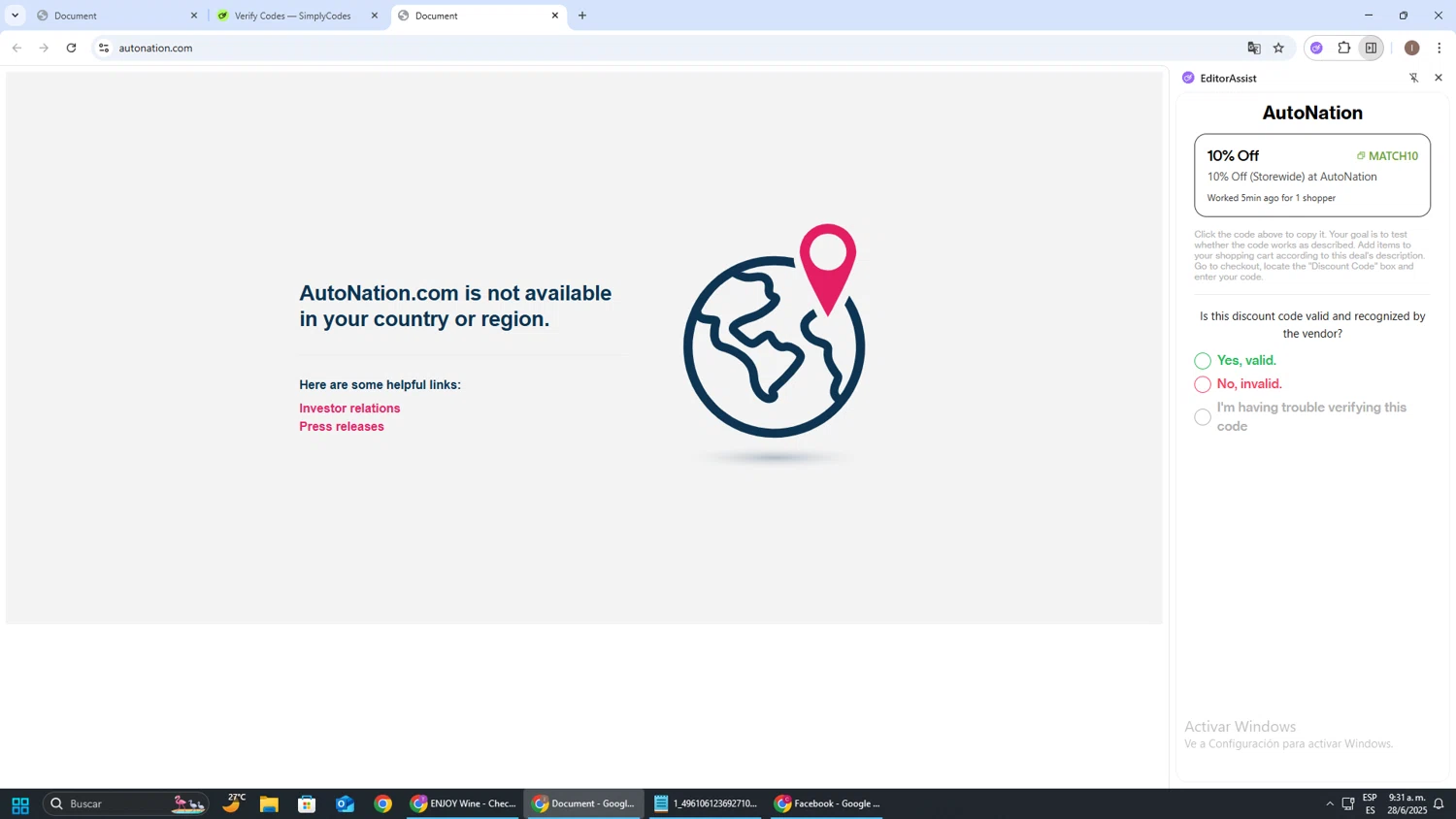
Task: Unpin the EditorAssist side panel
Action: [1414, 78]
